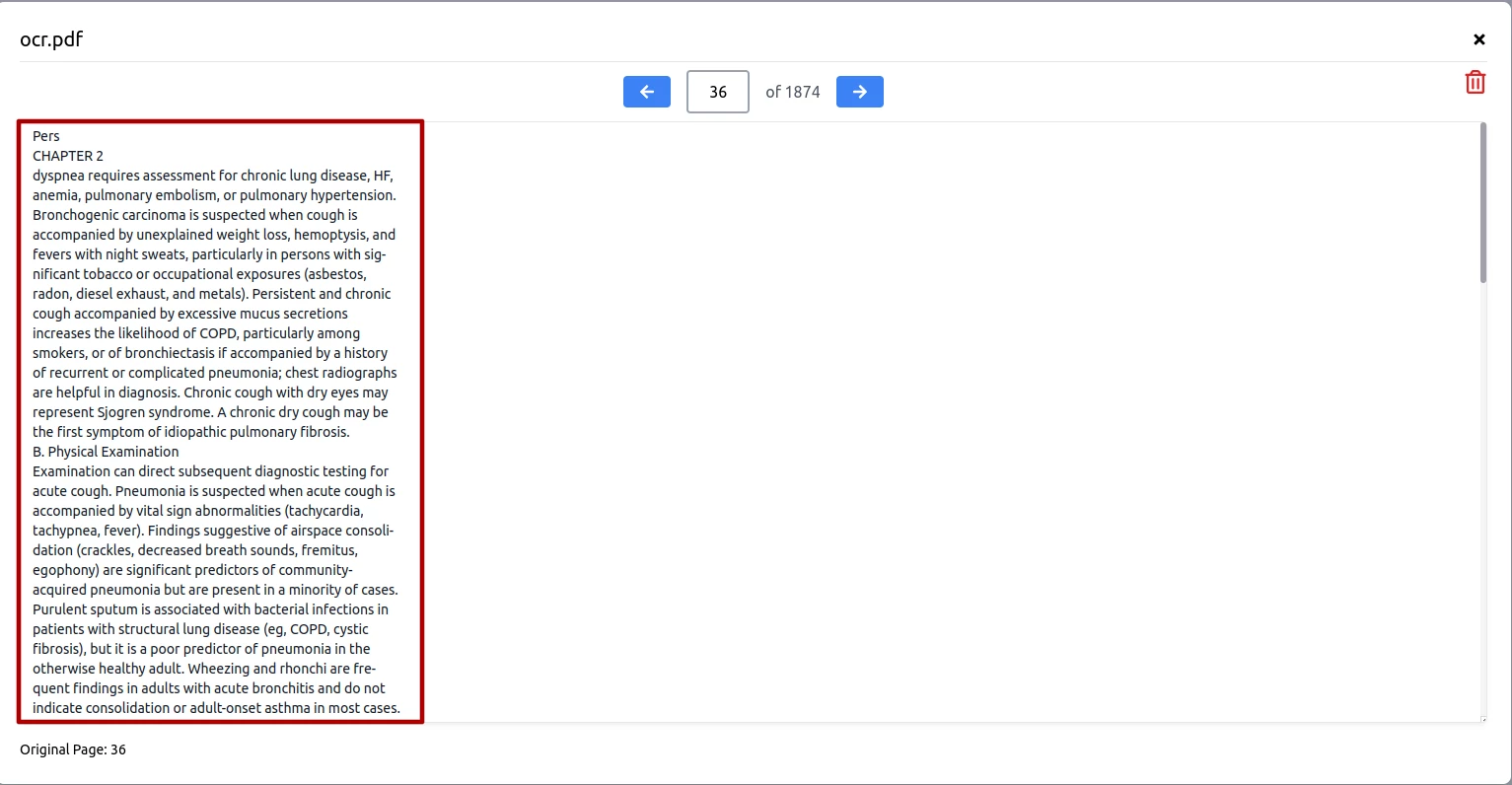Screen dimensions: 1512x785
Task: Click the 'of 1874' page count text
Action: click(793, 92)
